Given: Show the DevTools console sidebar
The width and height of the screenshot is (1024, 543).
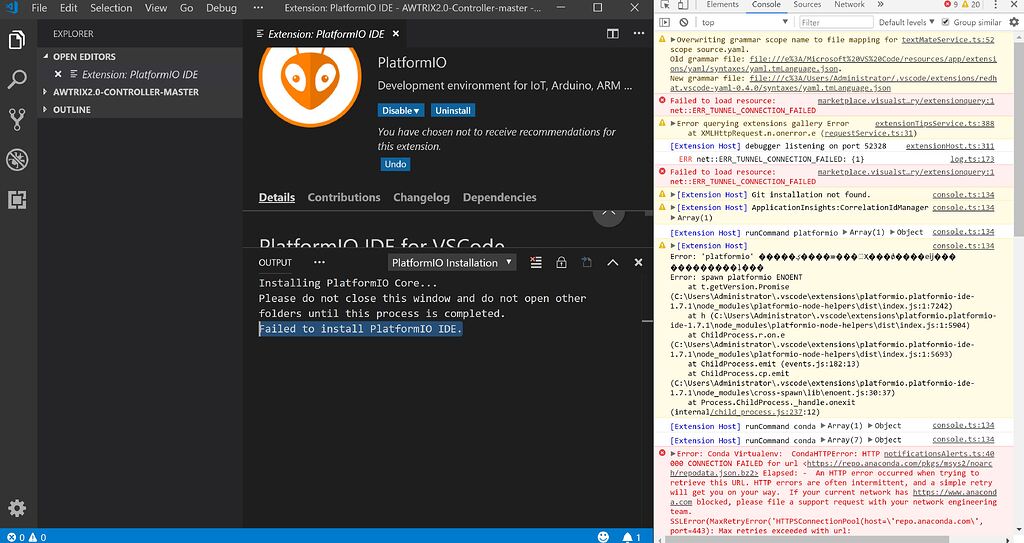Looking at the screenshot, I should (x=665, y=22).
